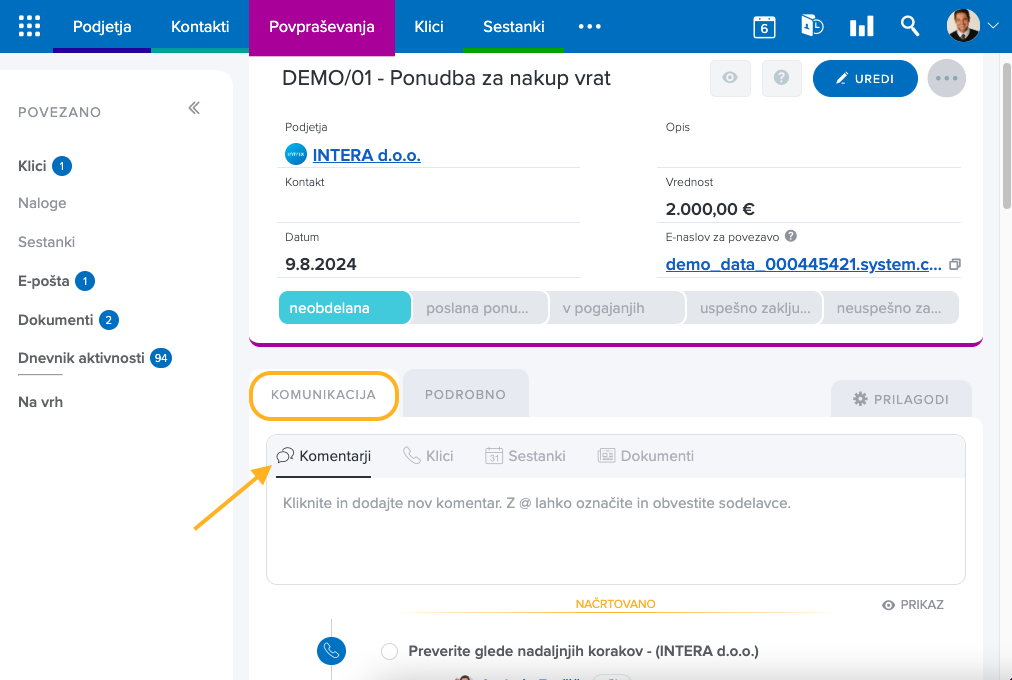Open the INTERA d.o.o. company link
The image size is (1012, 680).
366,155
